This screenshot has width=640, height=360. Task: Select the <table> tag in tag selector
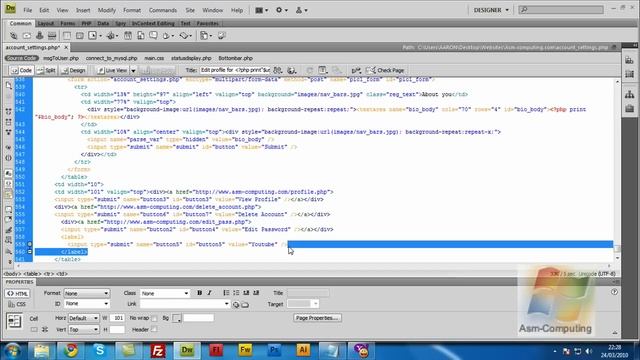[32, 274]
